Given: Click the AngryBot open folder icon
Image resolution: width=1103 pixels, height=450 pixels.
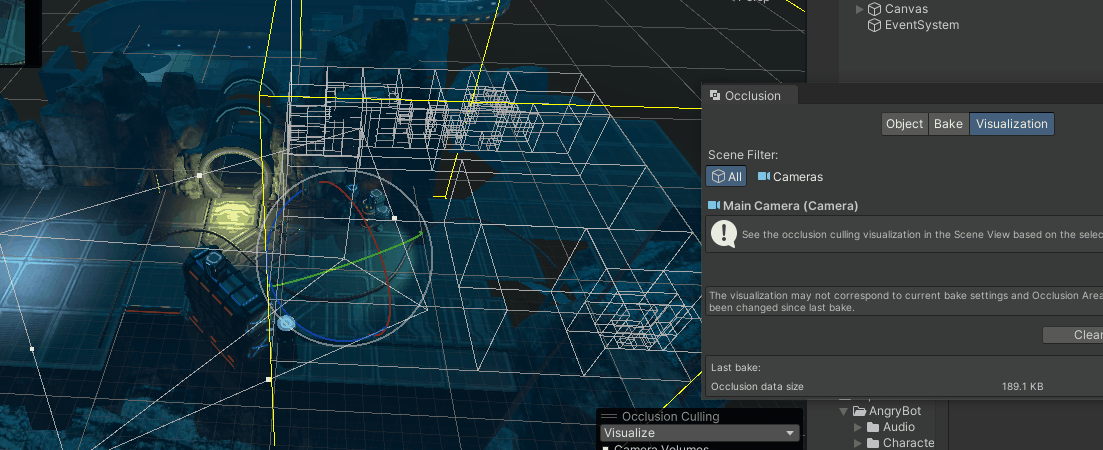Looking at the screenshot, I should pyautogui.click(x=859, y=411).
